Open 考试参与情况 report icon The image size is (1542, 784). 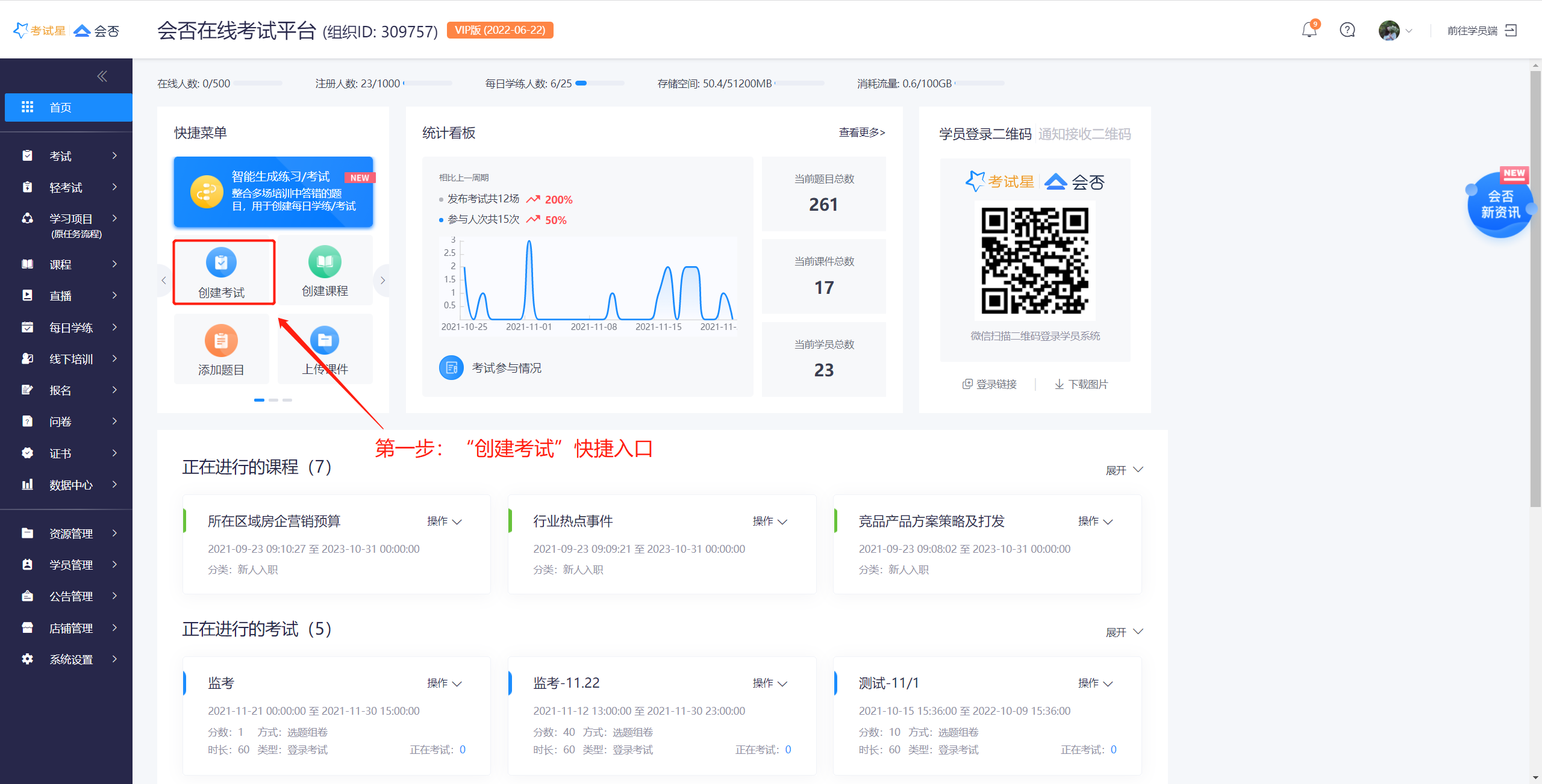click(451, 368)
